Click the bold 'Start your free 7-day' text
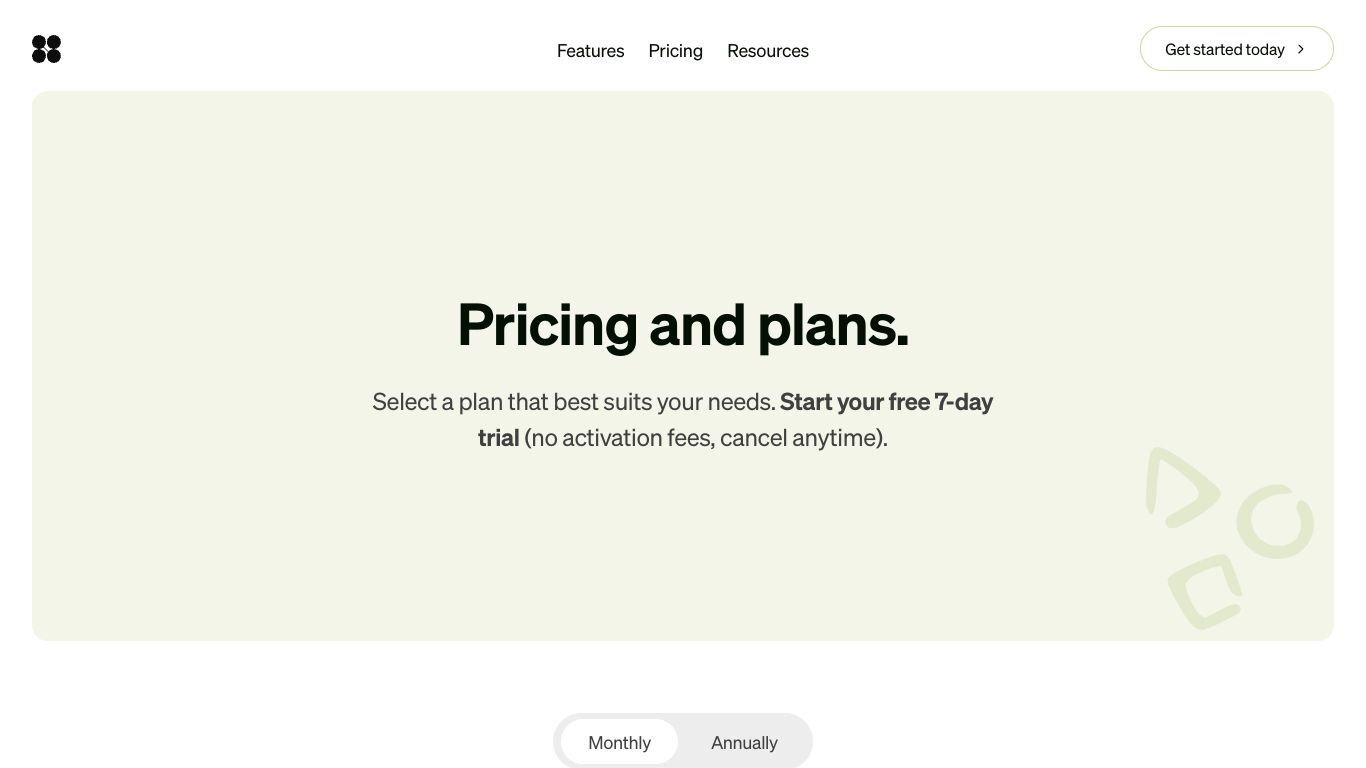Screen dimensions: 1366x768 [x=886, y=401]
